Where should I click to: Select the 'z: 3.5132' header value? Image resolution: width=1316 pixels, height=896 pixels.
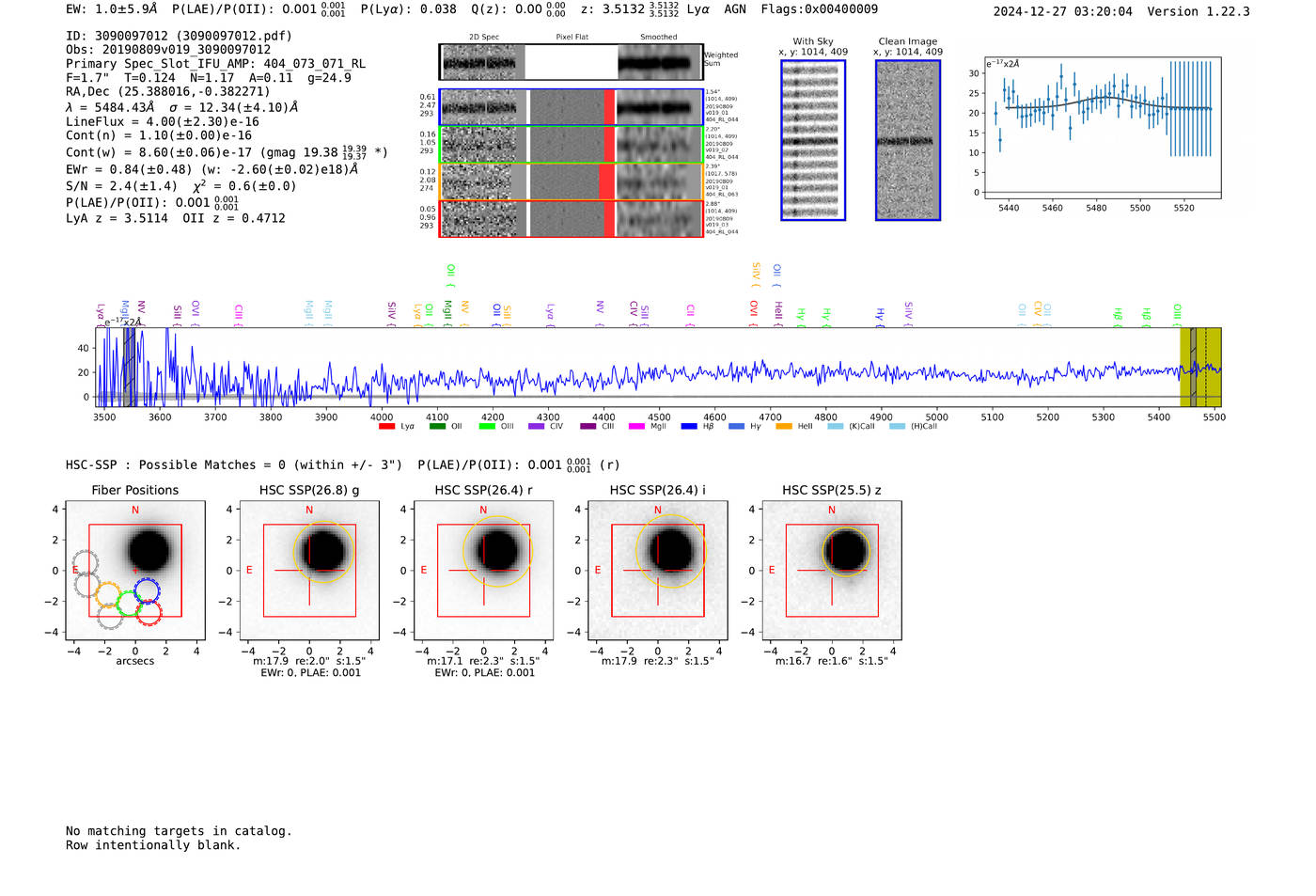tap(629, 9)
